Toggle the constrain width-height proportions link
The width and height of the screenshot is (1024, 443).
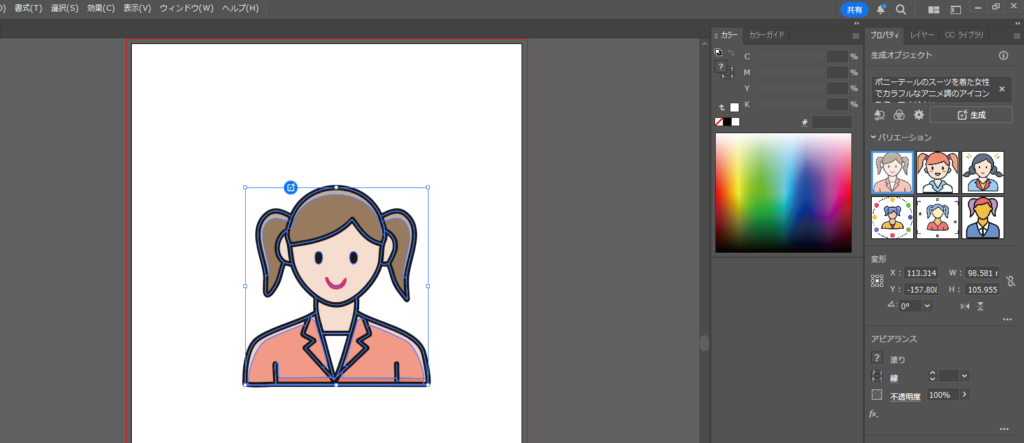[x=1009, y=281]
